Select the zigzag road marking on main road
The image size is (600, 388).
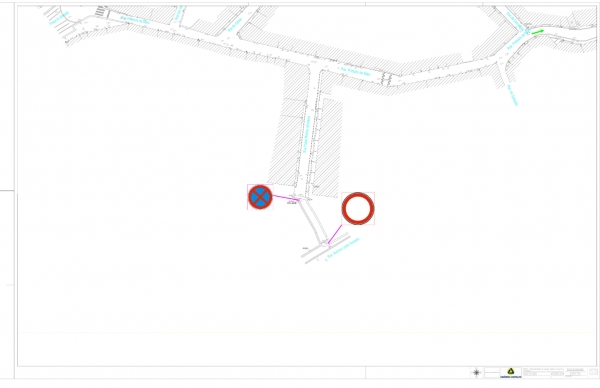pos(386,79)
